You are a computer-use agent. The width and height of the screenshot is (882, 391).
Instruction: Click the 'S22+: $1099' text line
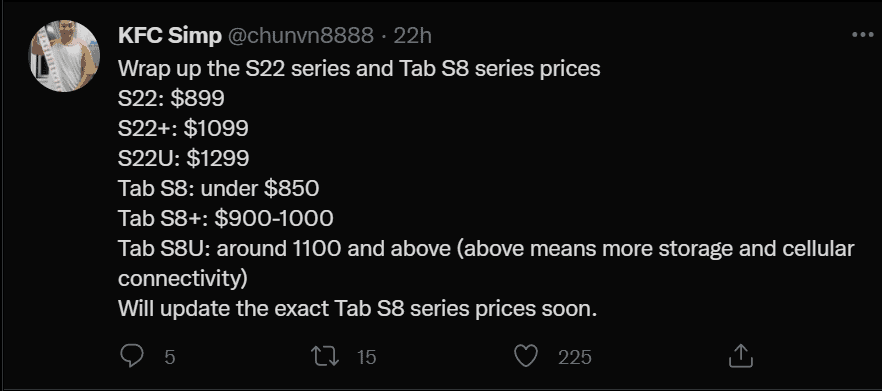tap(183, 128)
